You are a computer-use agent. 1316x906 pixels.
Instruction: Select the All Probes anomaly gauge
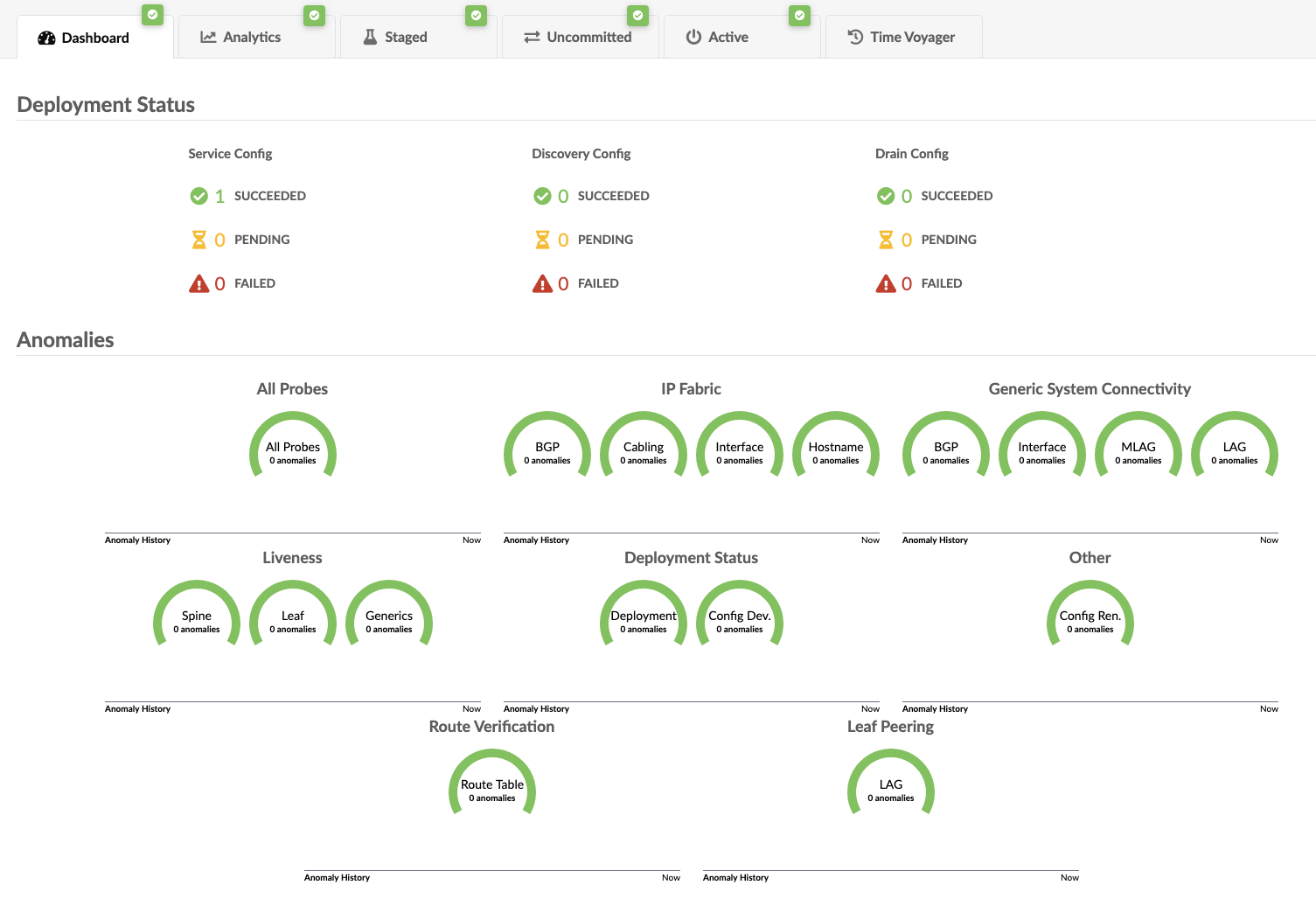293,452
